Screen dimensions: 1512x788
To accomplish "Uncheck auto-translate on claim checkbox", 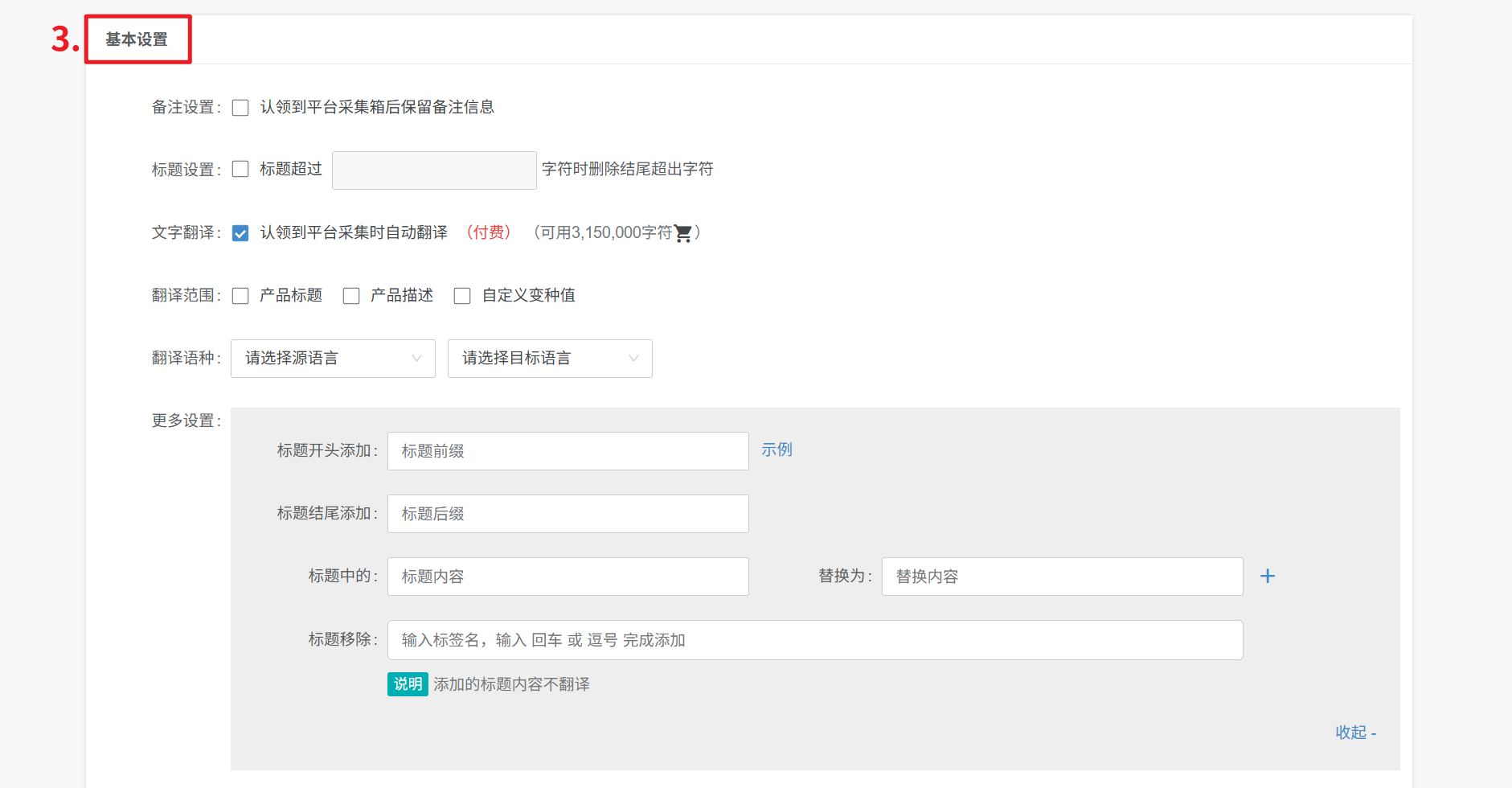I will pyautogui.click(x=240, y=233).
